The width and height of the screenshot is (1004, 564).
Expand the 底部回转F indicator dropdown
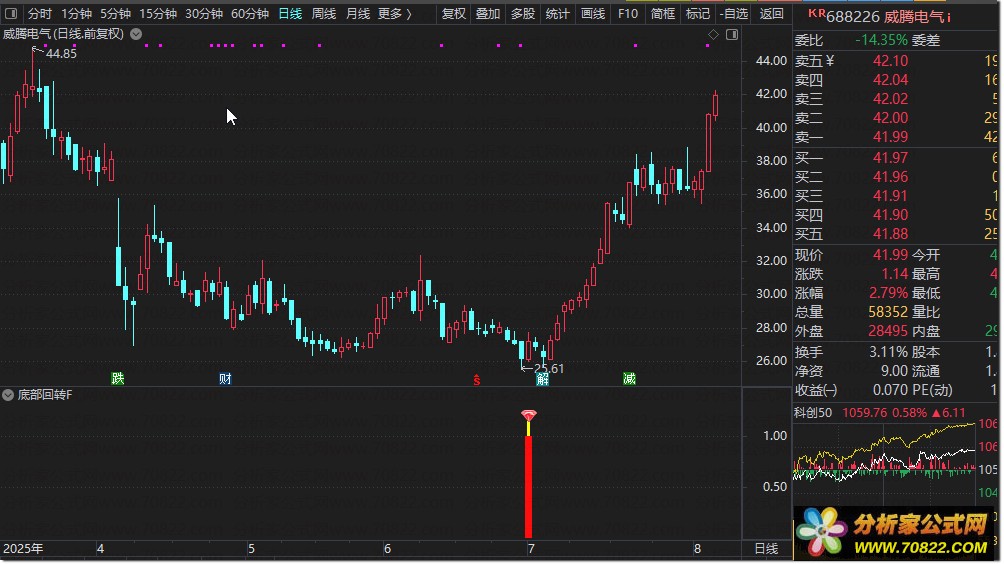(8, 396)
